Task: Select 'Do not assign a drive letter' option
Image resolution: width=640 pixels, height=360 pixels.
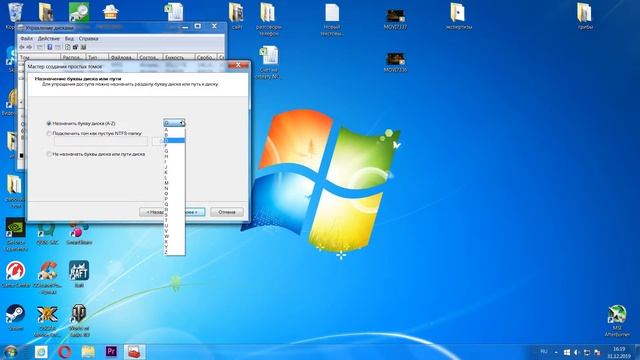Action: click(x=49, y=154)
